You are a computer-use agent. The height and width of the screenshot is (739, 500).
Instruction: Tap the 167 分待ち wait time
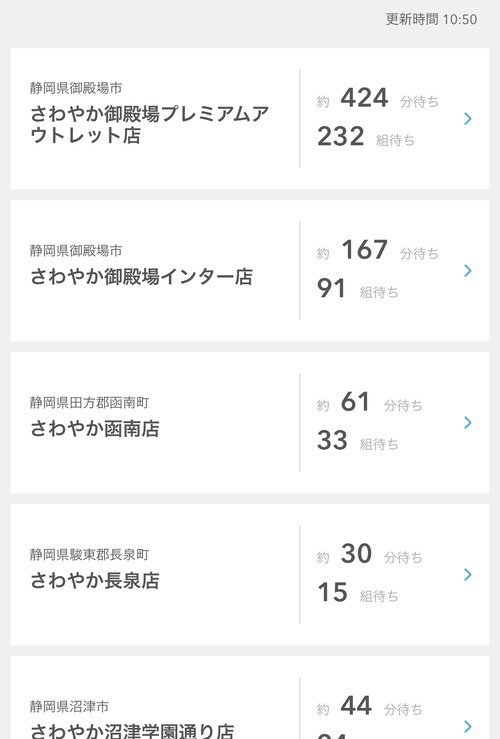(377, 250)
